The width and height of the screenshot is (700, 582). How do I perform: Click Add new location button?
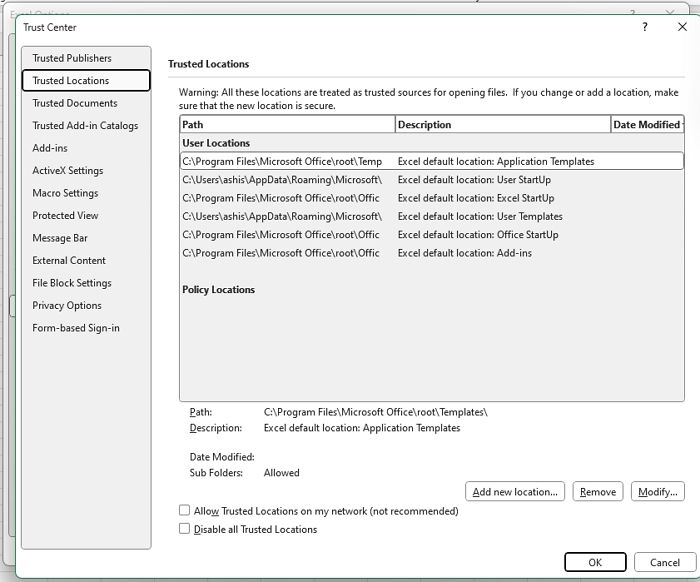tap(515, 491)
